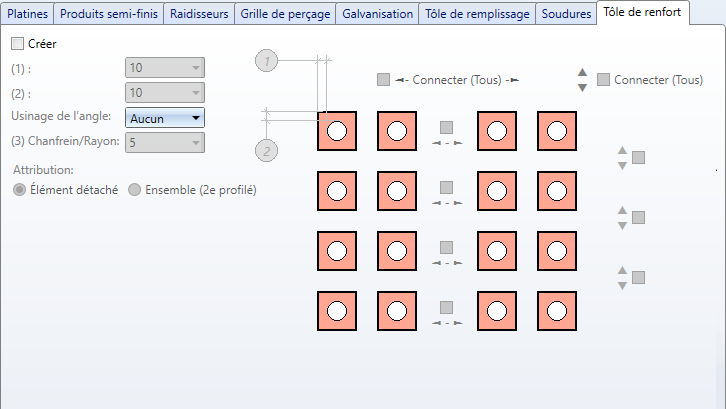This screenshot has height=409, width=726.
Task: Enable the Créer checkbox
Action: tap(18, 44)
